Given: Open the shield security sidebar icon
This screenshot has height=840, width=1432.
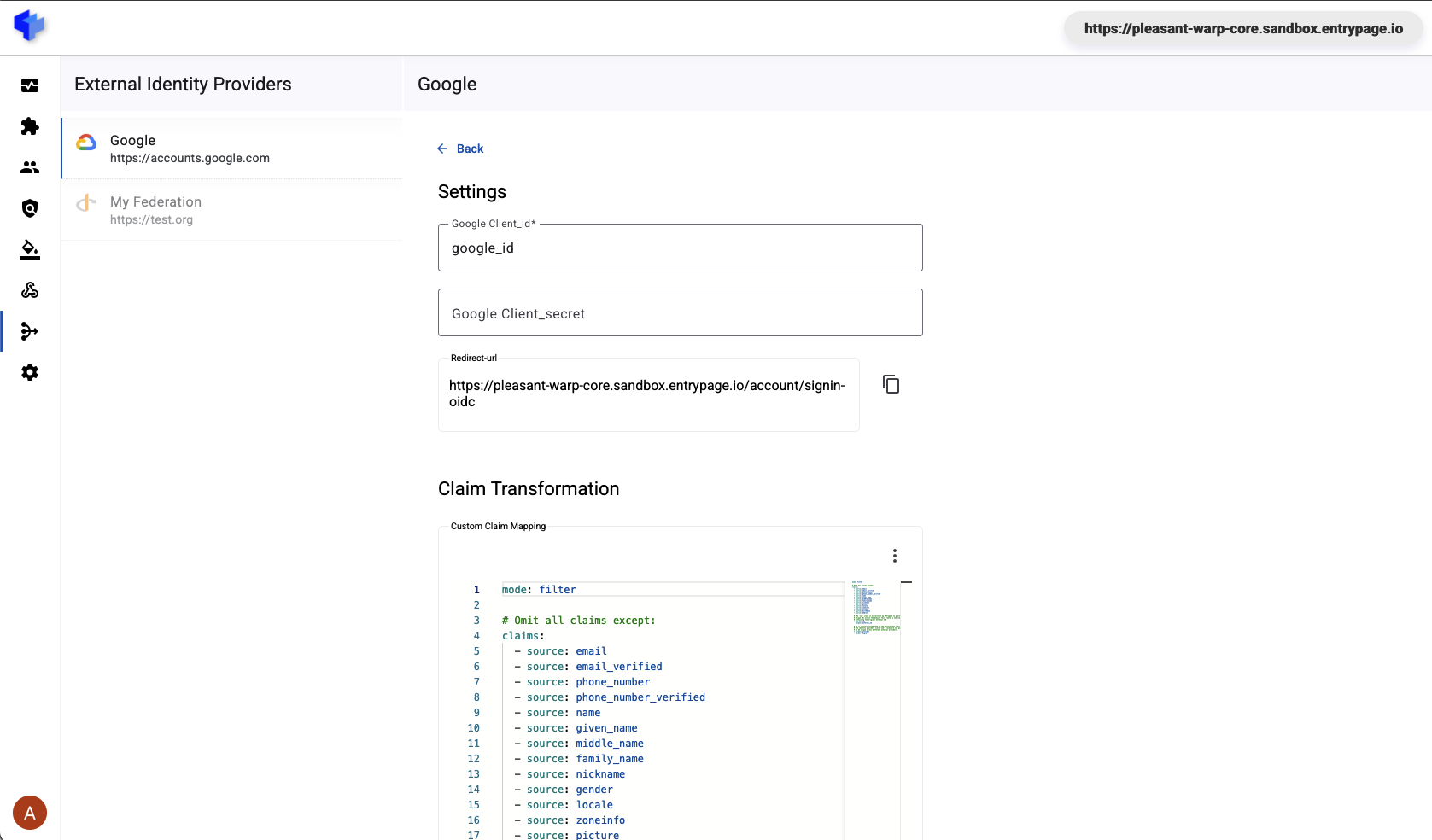Looking at the screenshot, I should pos(30,208).
